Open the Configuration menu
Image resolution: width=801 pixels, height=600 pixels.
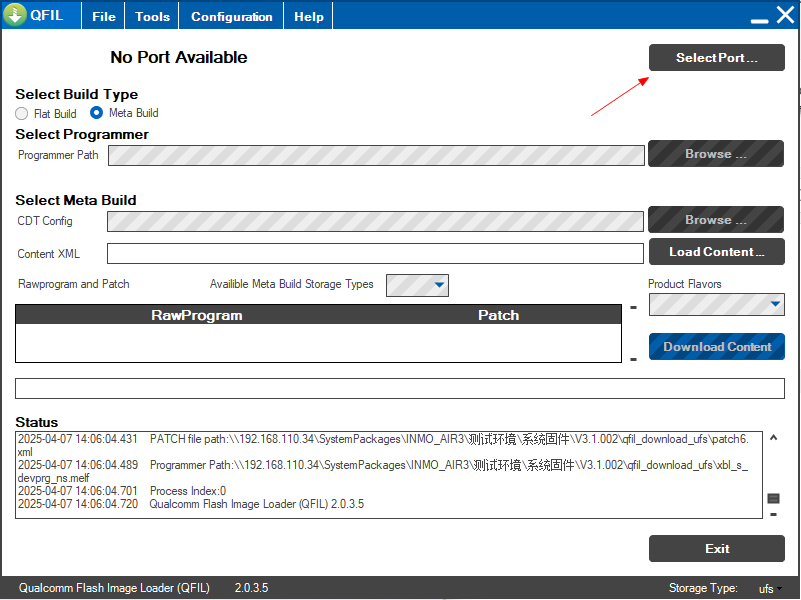pos(231,17)
